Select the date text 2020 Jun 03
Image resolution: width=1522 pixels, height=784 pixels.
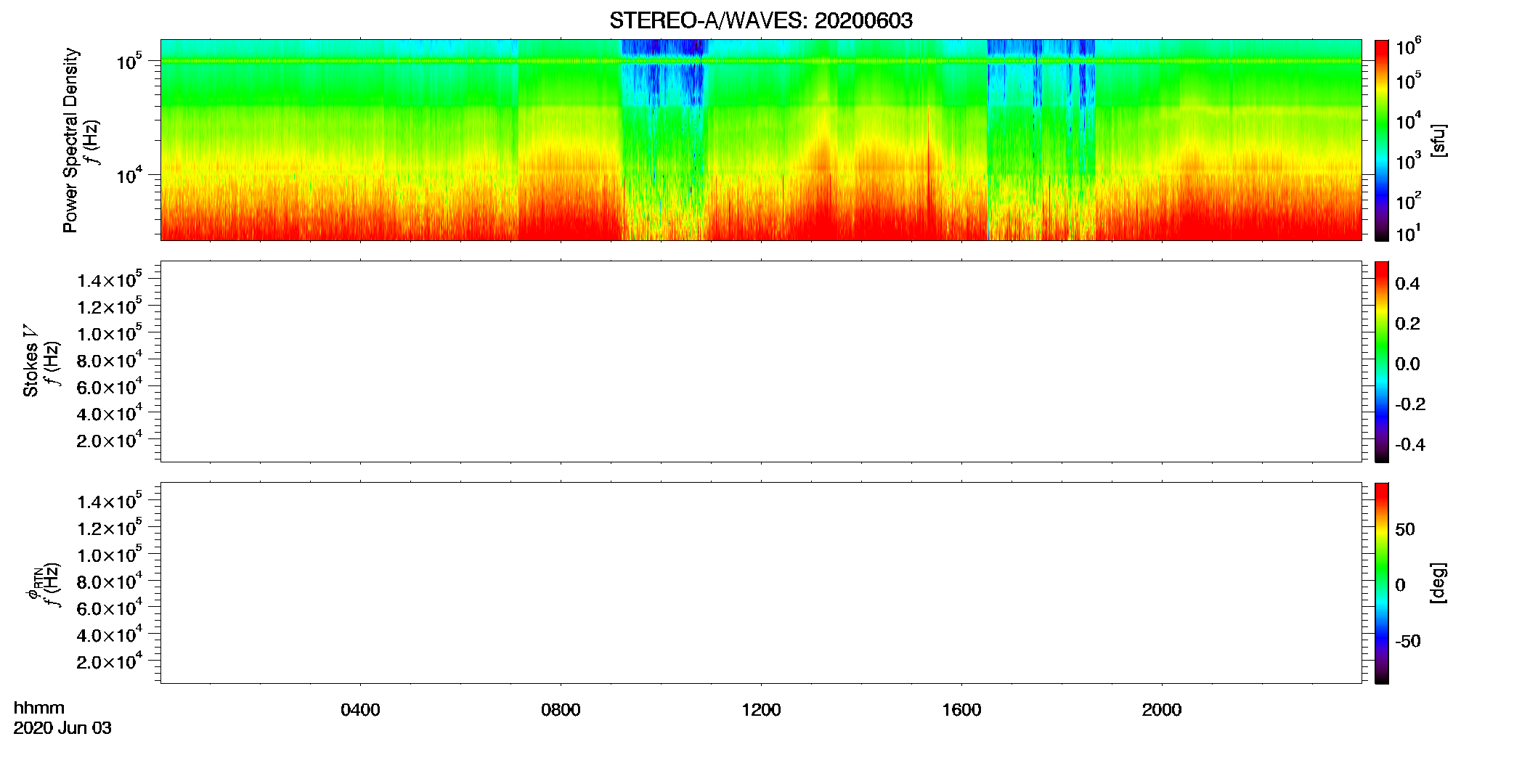click(62, 728)
